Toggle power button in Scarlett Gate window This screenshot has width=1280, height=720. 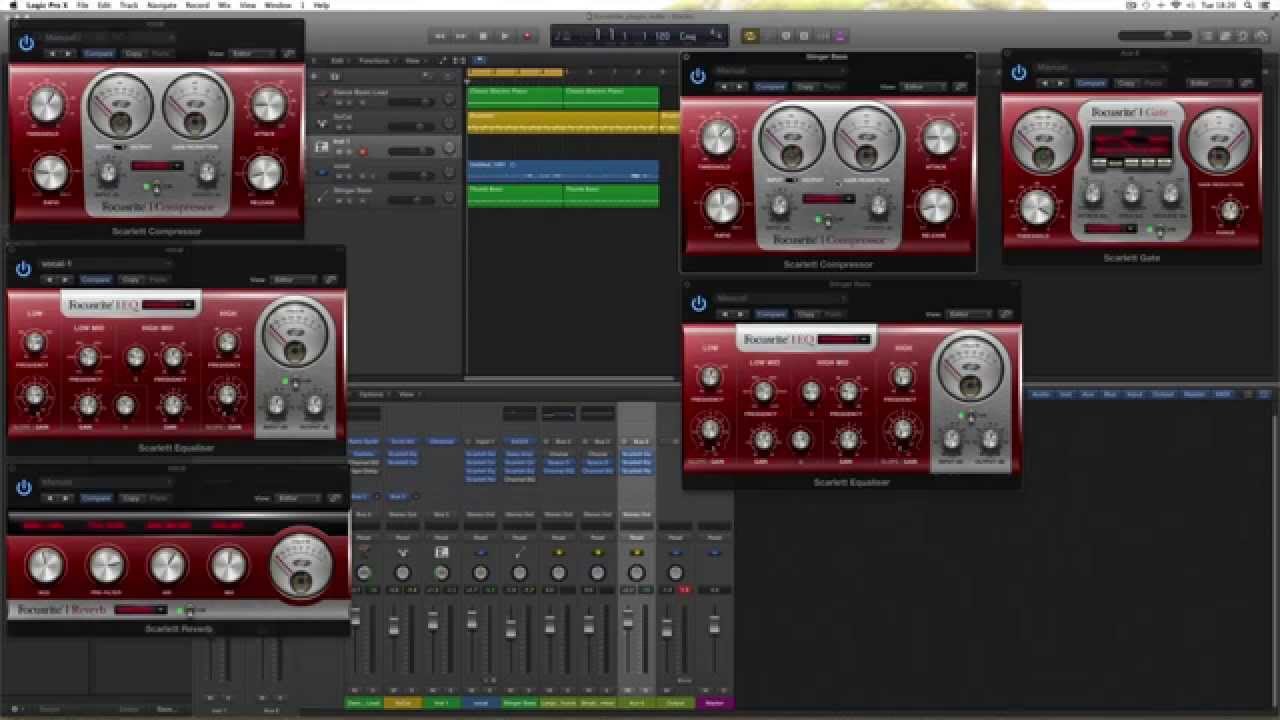click(1019, 72)
